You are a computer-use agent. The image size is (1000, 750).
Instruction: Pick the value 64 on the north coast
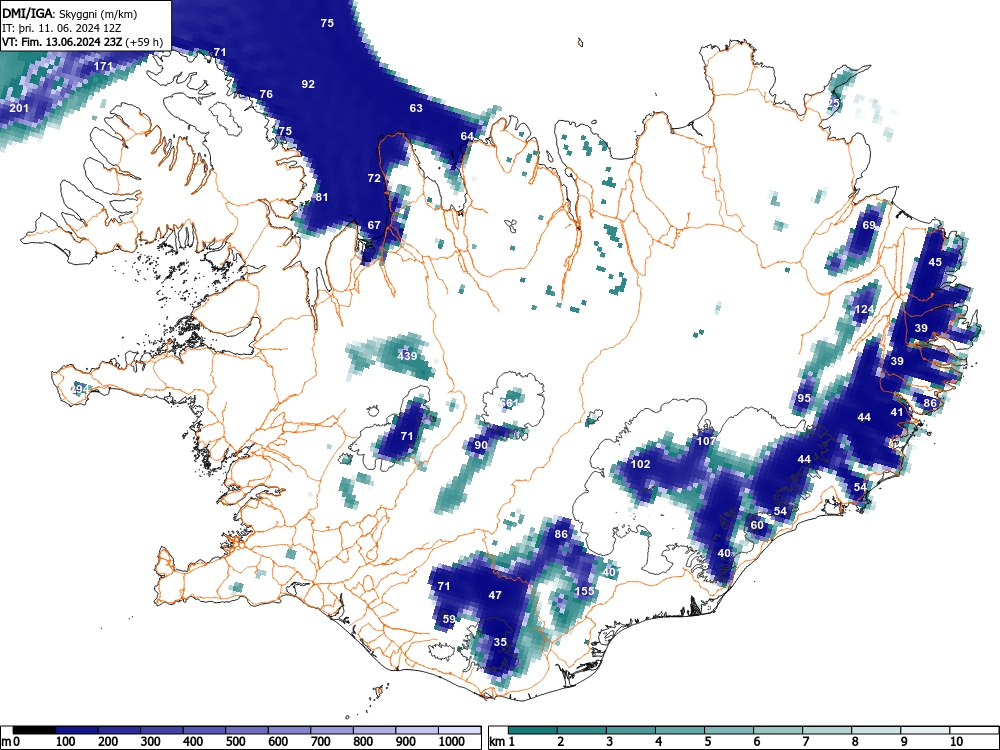pyautogui.click(x=467, y=136)
